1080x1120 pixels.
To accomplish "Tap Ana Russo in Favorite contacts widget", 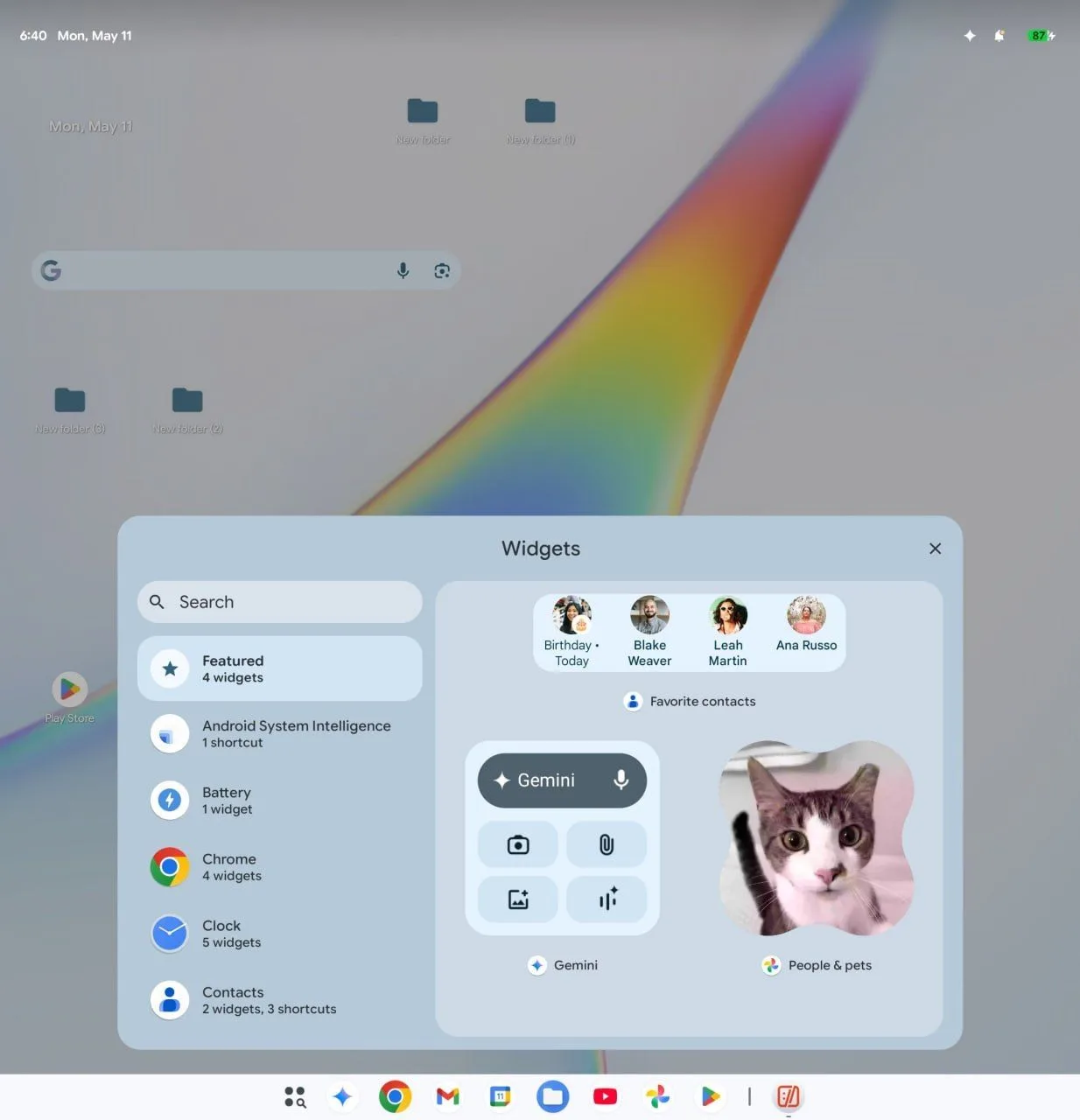I will (x=806, y=625).
